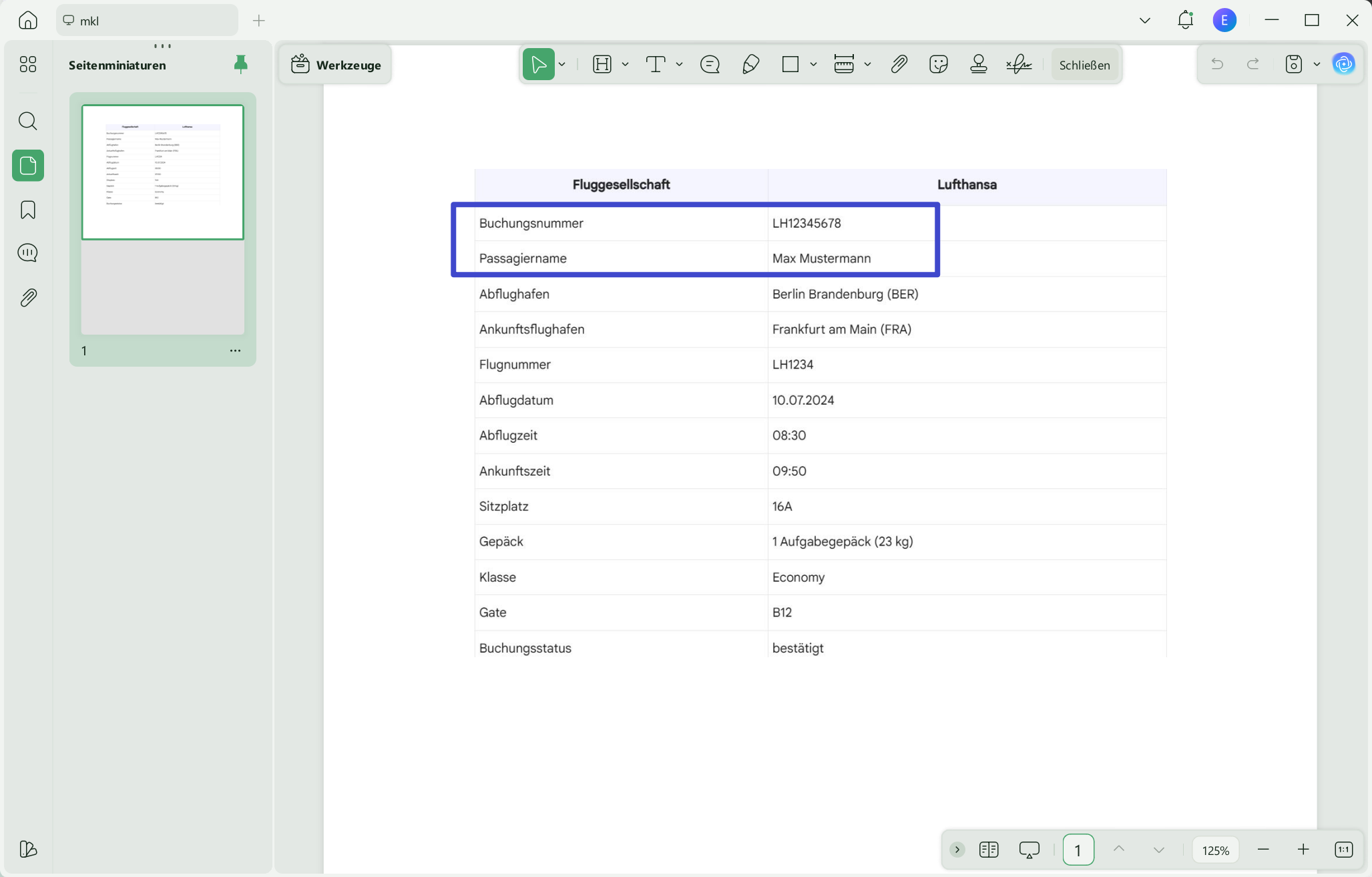Open the notifications bell
Screen dimensions: 1372x877
(1185, 20)
